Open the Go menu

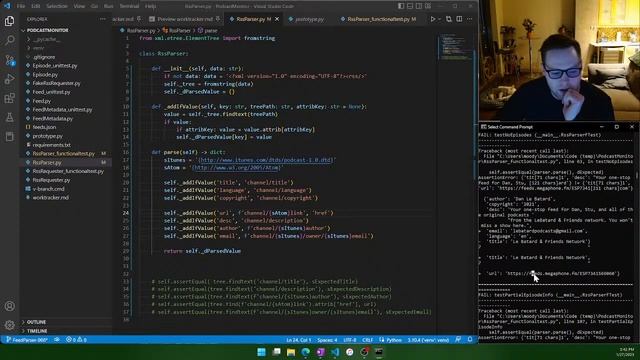[94, 6]
